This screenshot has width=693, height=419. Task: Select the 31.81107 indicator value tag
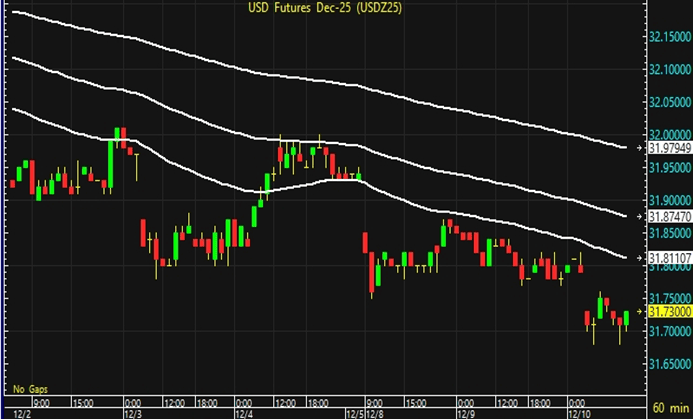click(x=668, y=258)
